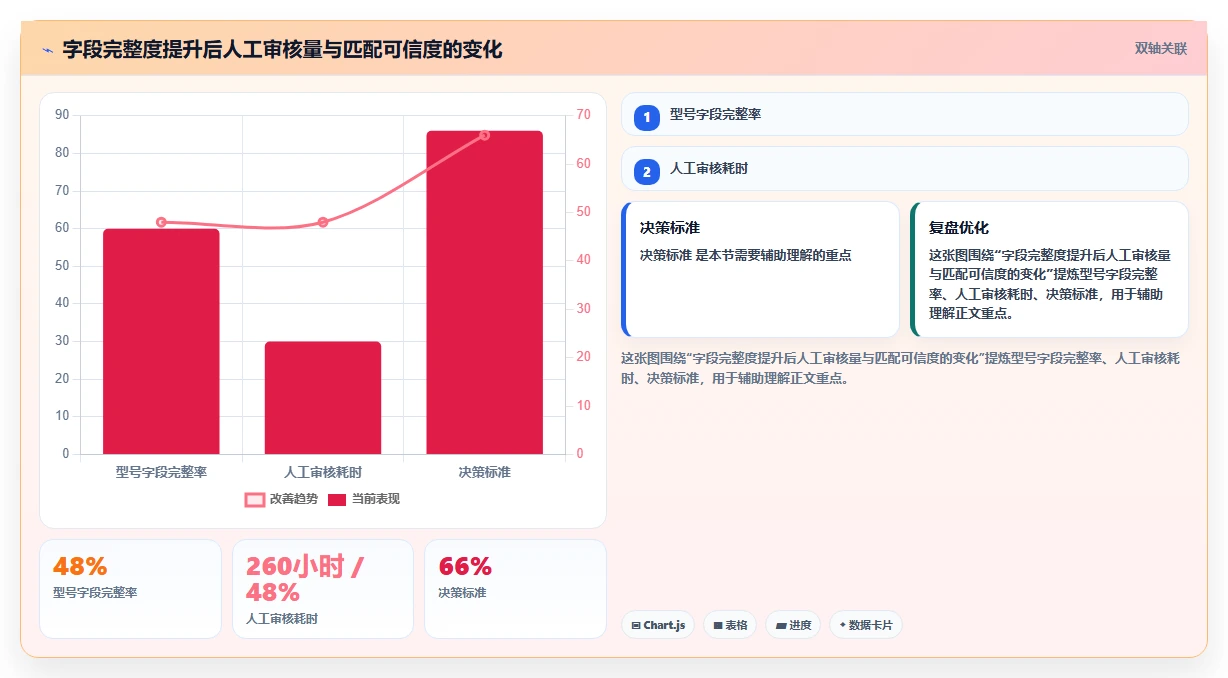
Task: Click 型号字段完整率 label under the 48% stat
Action: [x=95, y=592]
